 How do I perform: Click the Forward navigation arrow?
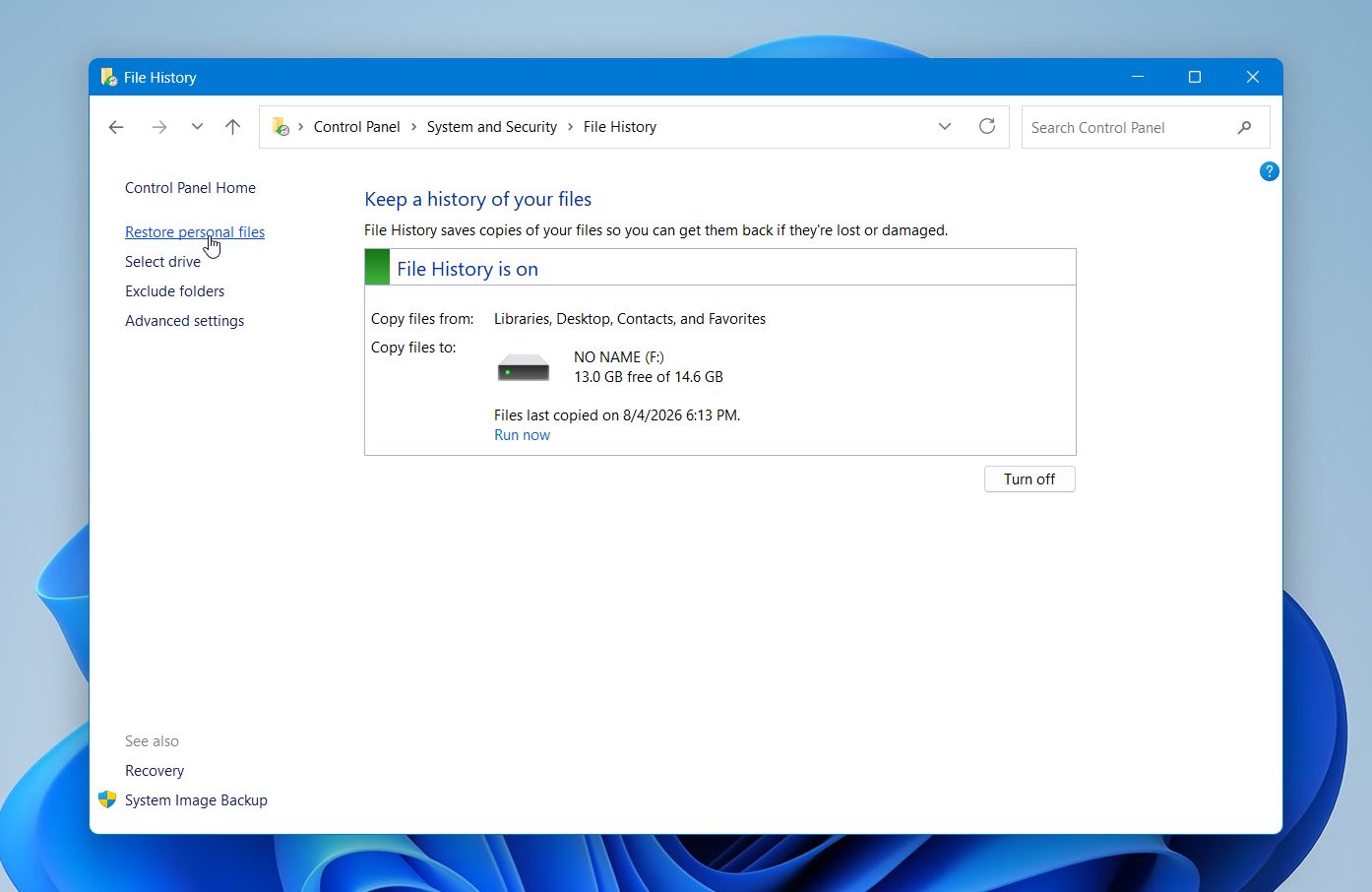point(159,127)
